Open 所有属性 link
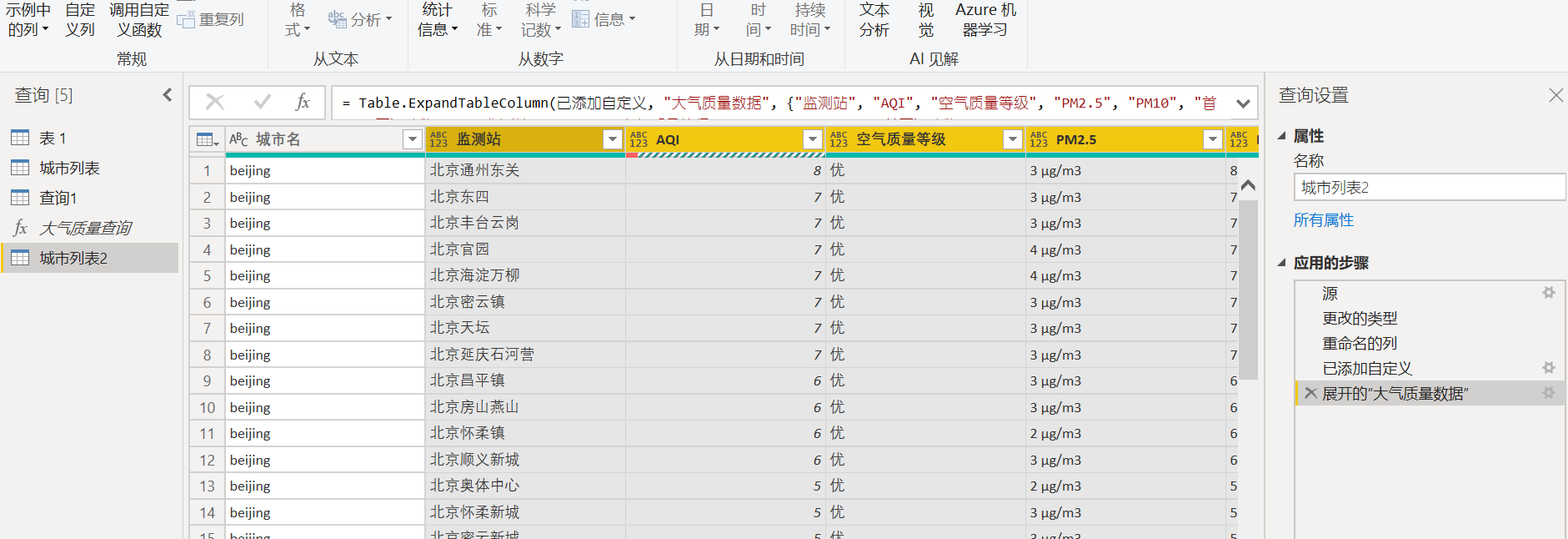Screen dimensions: 1568x539 point(1324,220)
